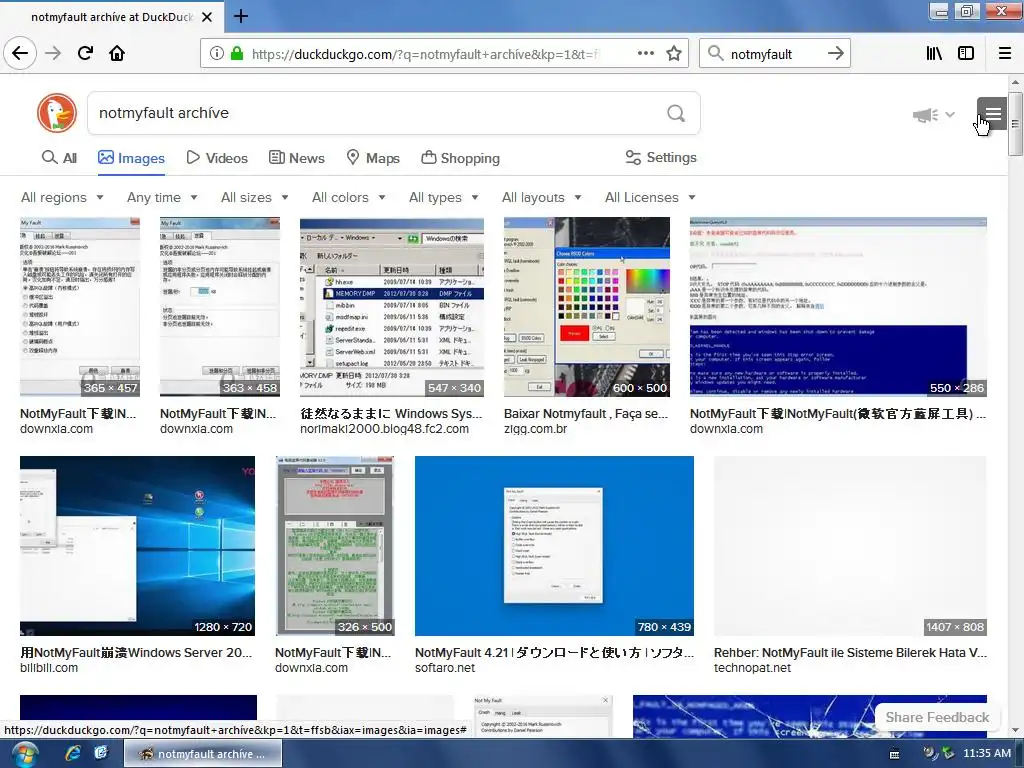Open the DuckDuckGo side menu button

coord(993,114)
